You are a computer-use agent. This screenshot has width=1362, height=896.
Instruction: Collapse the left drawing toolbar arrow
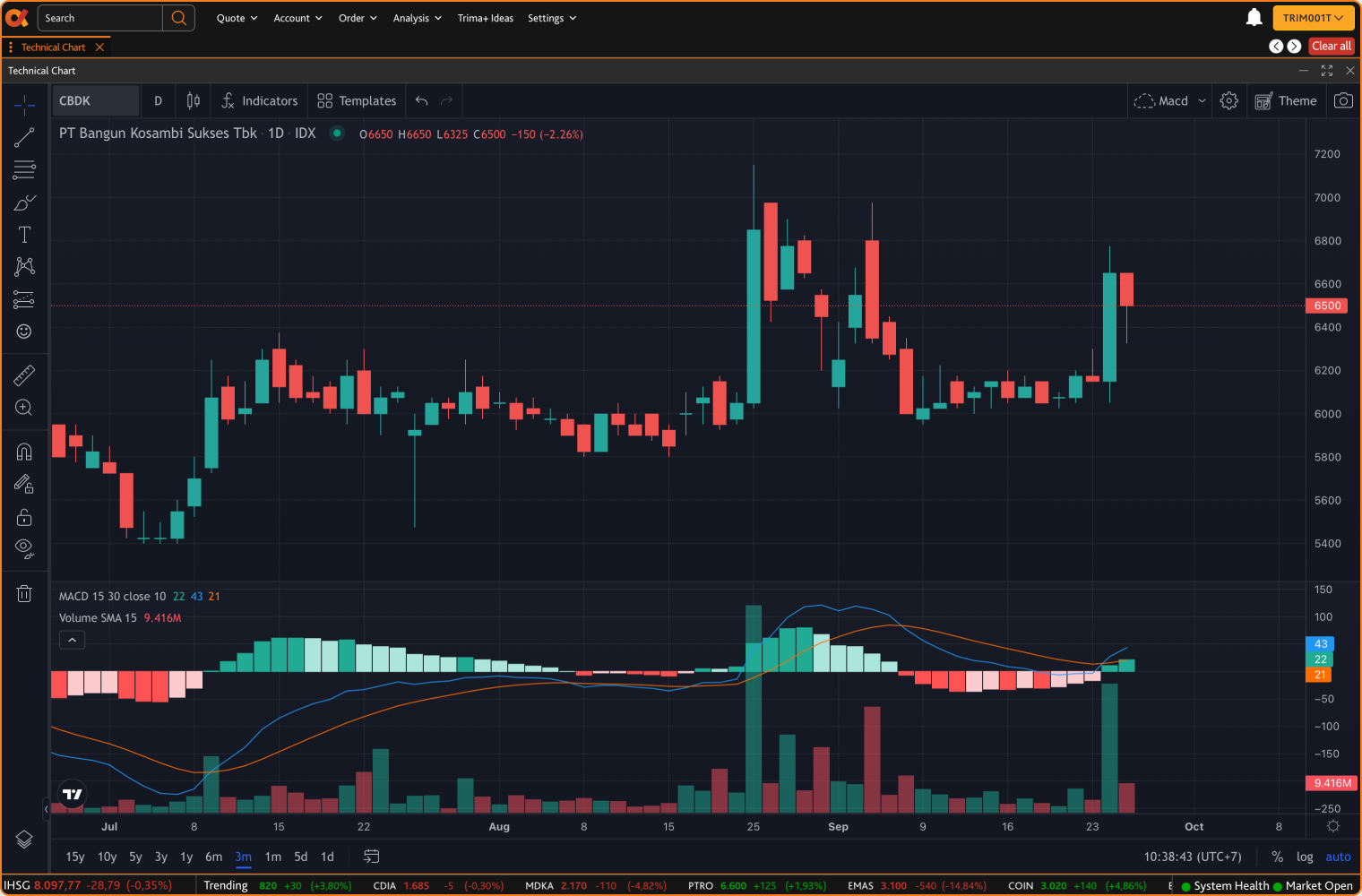[x=47, y=808]
